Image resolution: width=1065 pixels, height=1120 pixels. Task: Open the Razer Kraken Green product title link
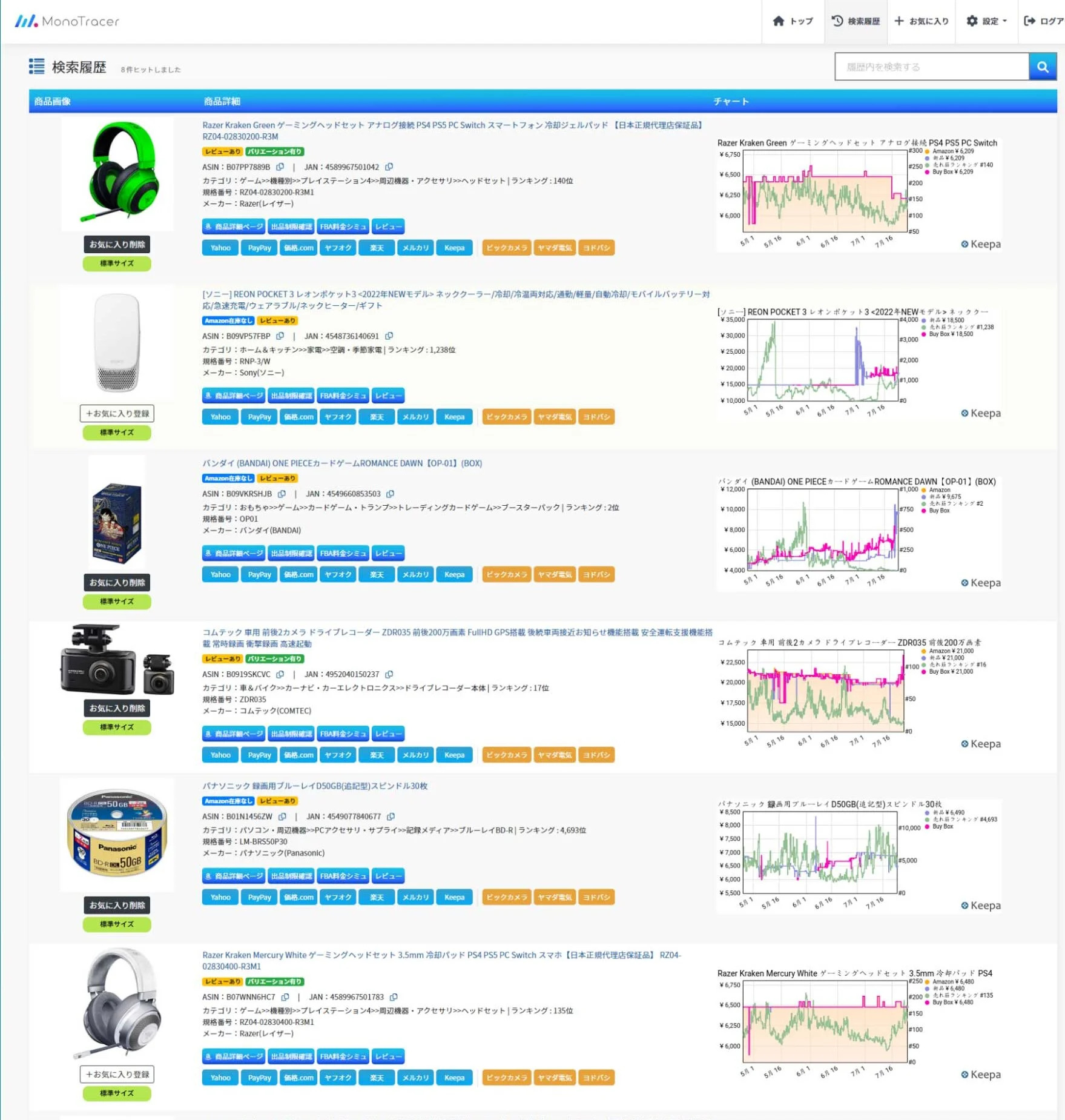coord(453,131)
